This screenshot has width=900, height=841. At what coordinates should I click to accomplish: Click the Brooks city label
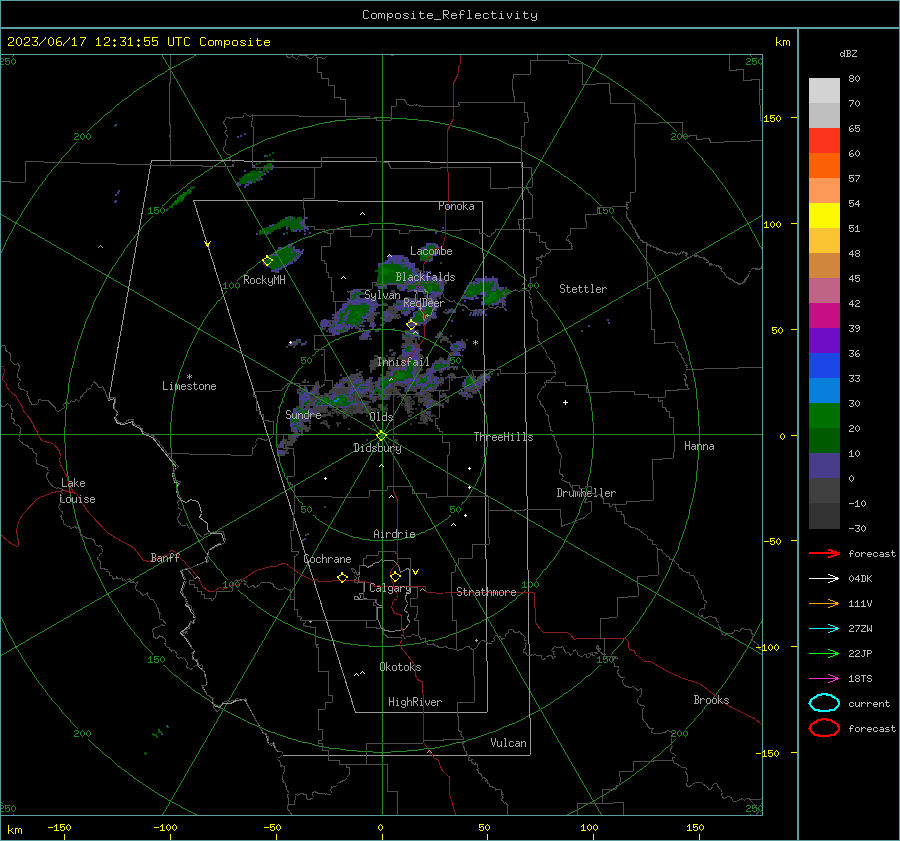point(711,700)
